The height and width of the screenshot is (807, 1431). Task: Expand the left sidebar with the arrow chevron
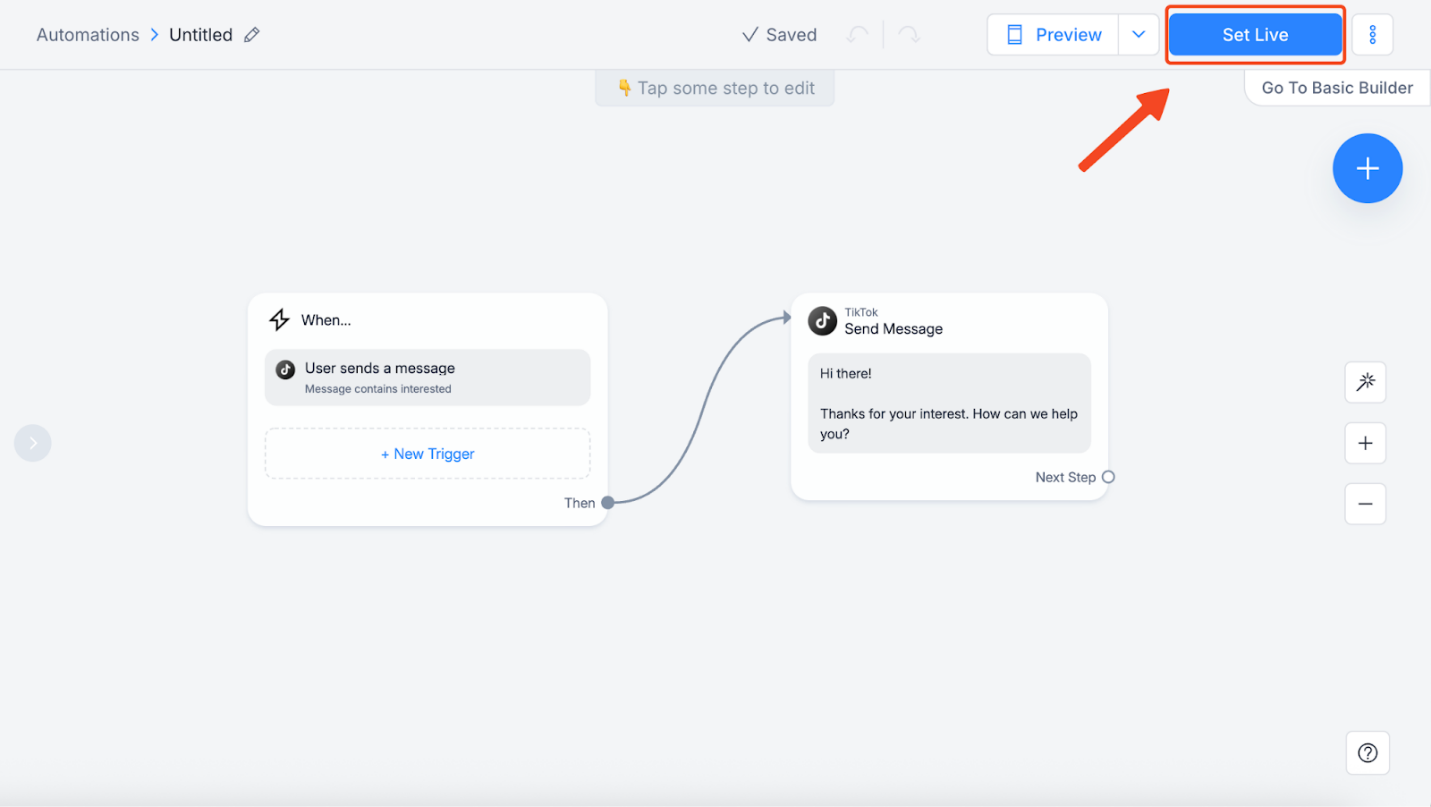tap(32, 442)
